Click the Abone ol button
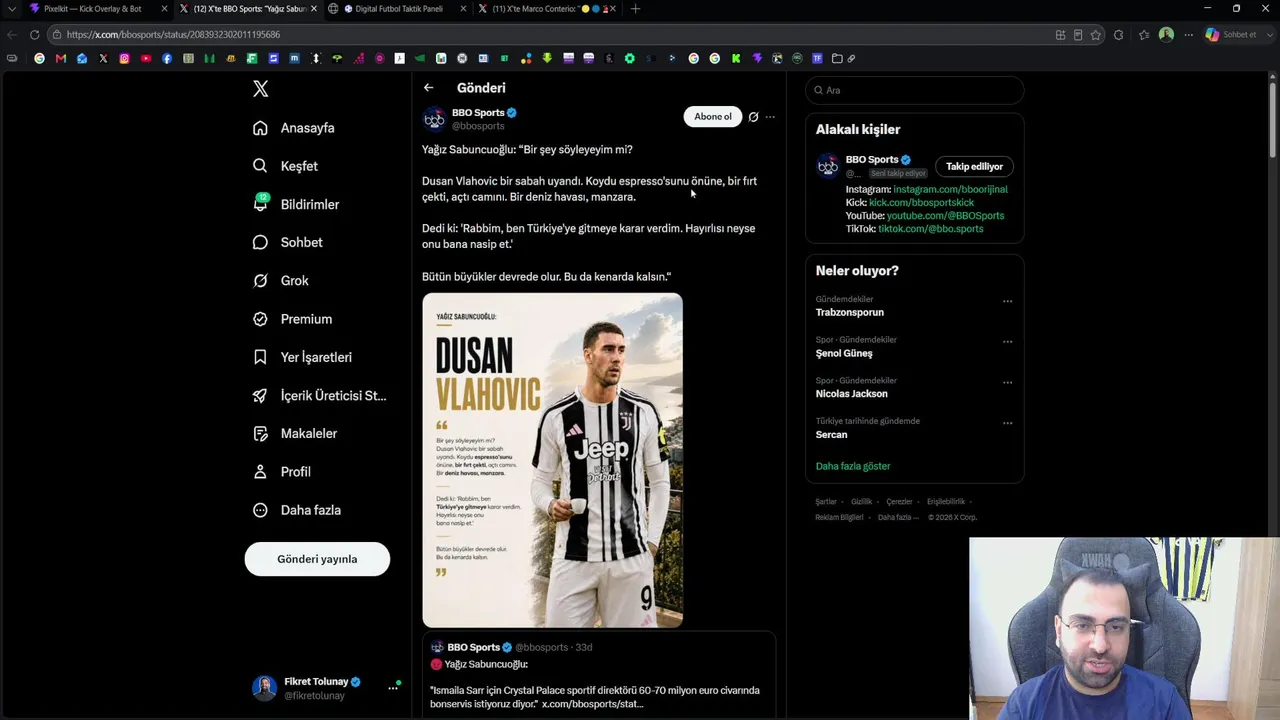Viewport: 1280px width, 720px height. pyautogui.click(x=713, y=117)
